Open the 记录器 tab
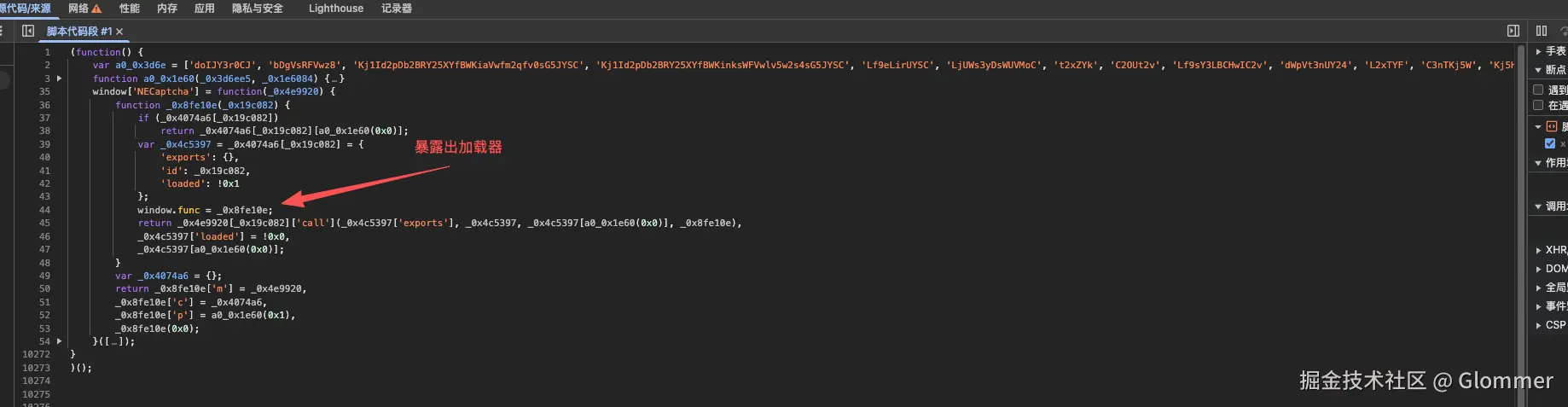 (x=396, y=9)
